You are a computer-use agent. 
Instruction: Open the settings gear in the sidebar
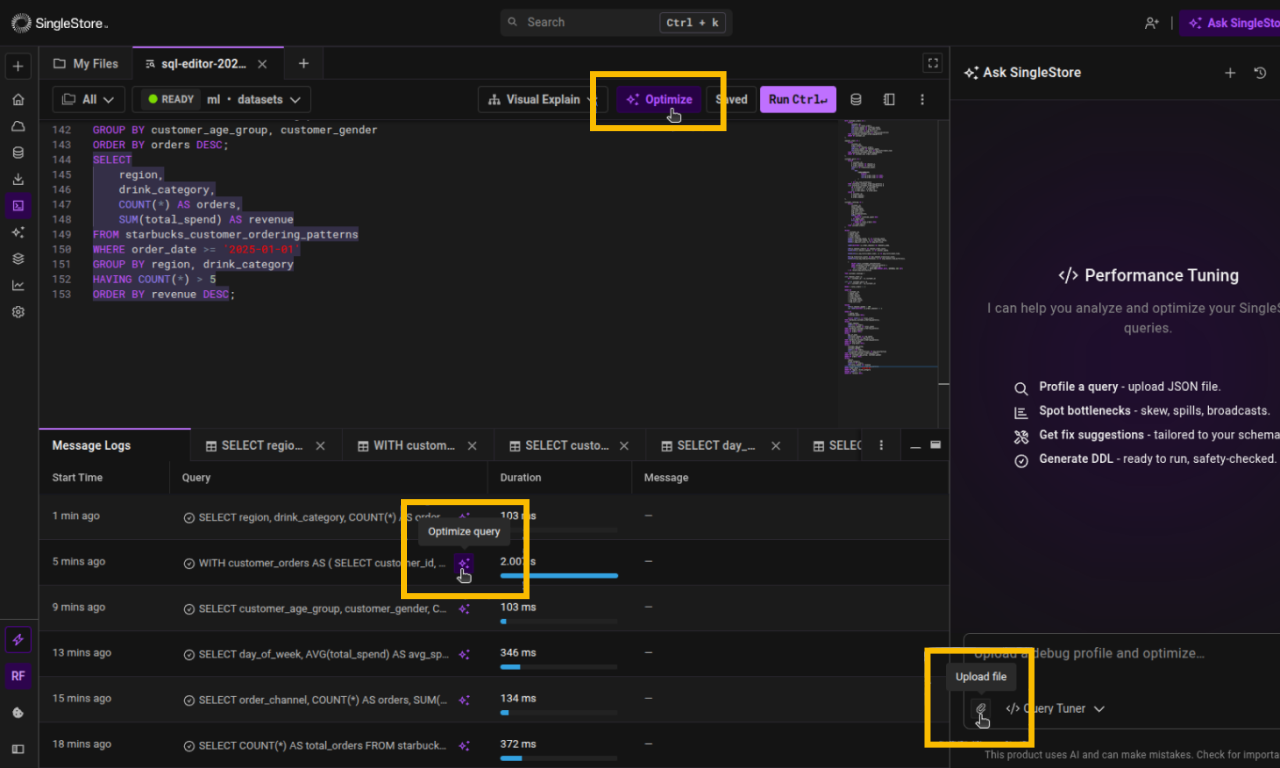tap(18, 312)
